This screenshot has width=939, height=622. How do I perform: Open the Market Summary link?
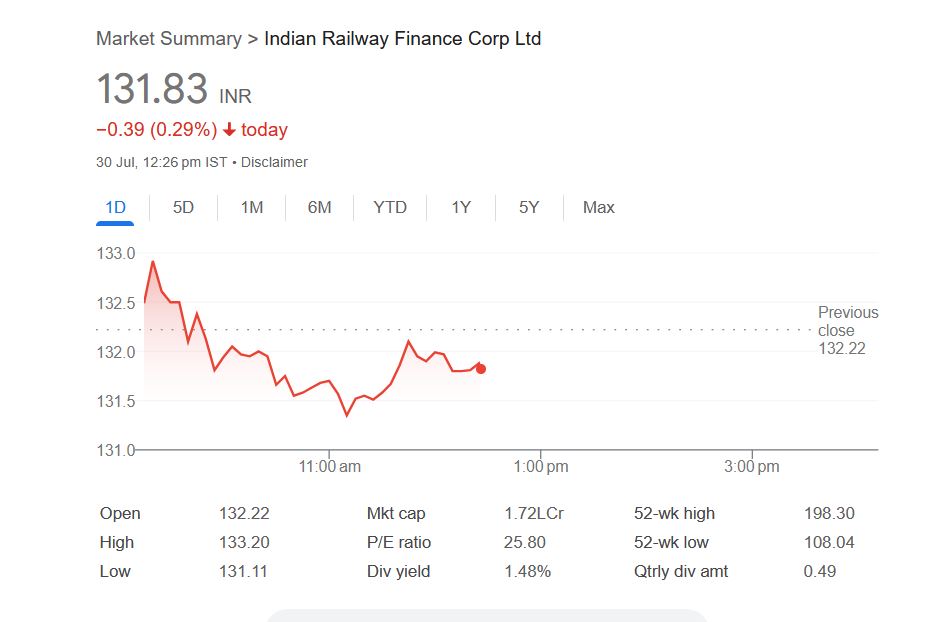[168, 39]
